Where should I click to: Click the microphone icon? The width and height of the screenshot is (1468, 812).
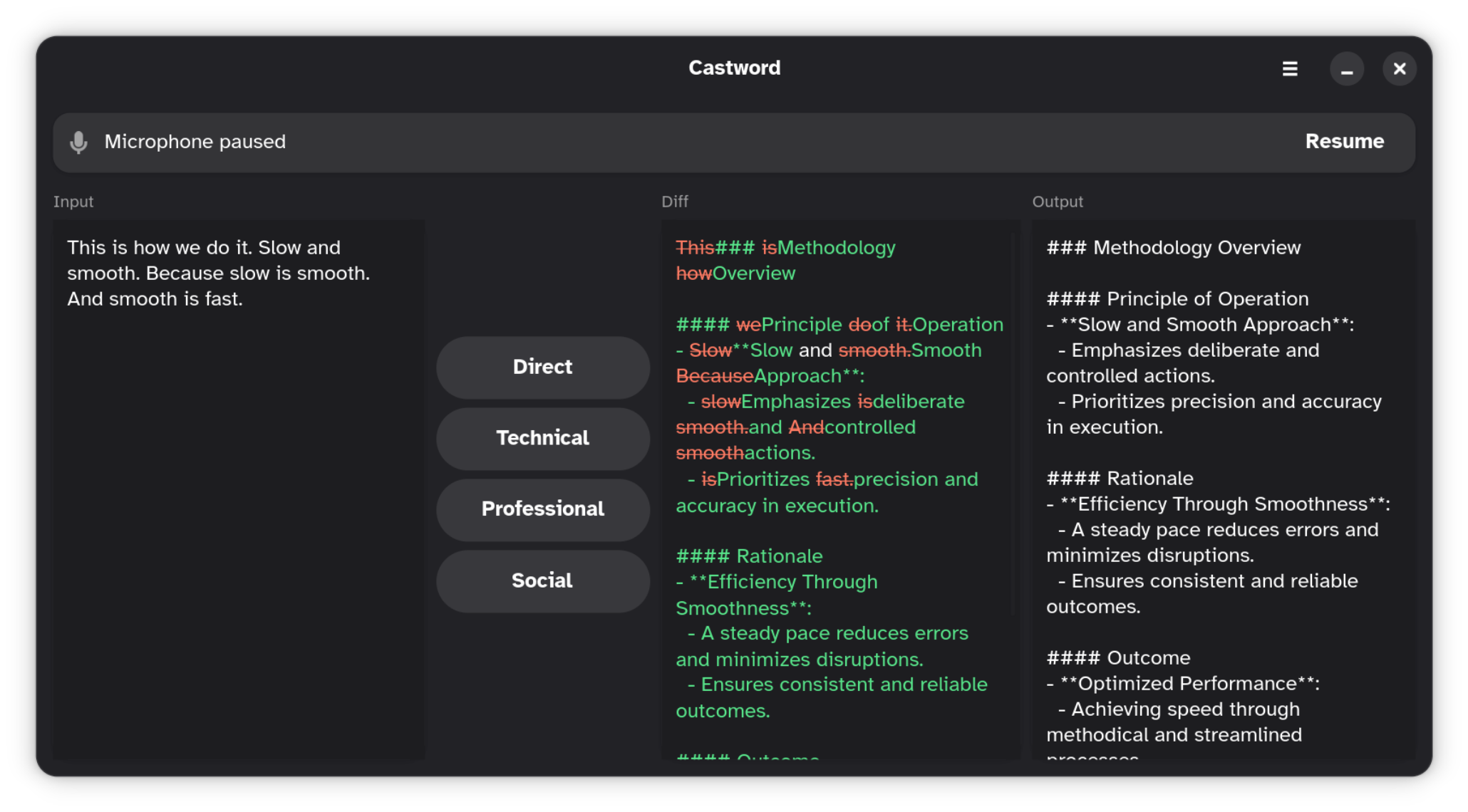79,142
